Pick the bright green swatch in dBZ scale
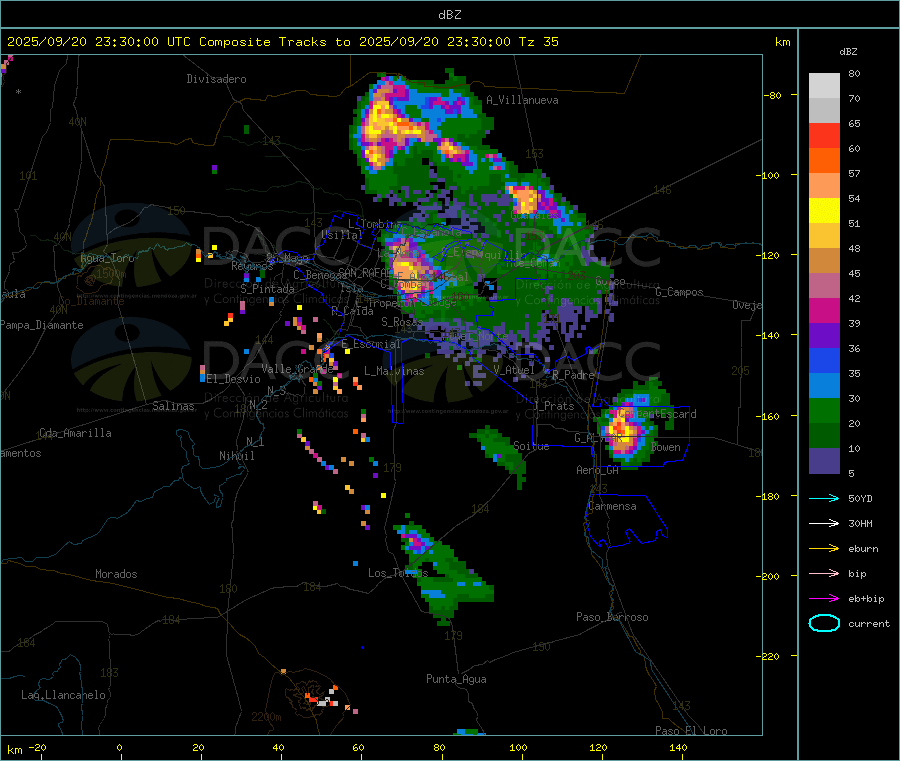Image resolution: width=900 pixels, height=761 pixels. [x=824, y=410]
